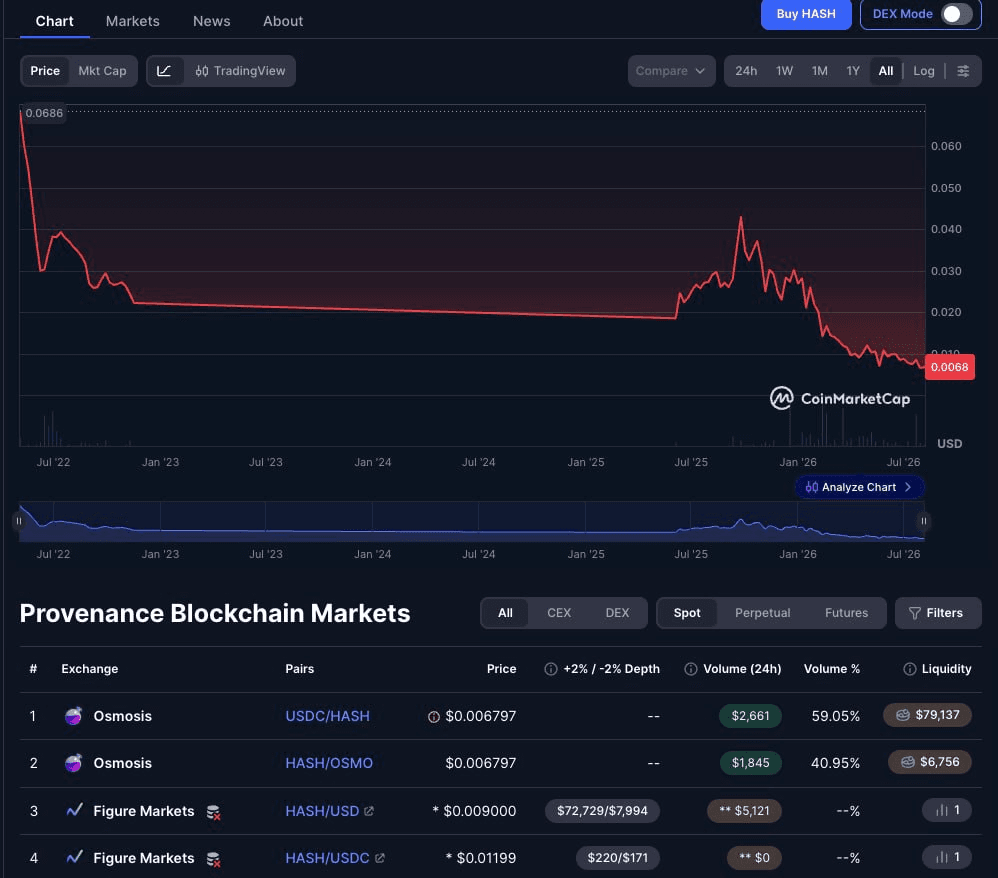Viewport: 998px width, 878px height.
Task: Sort table by Price column
Action: [502, 669]
